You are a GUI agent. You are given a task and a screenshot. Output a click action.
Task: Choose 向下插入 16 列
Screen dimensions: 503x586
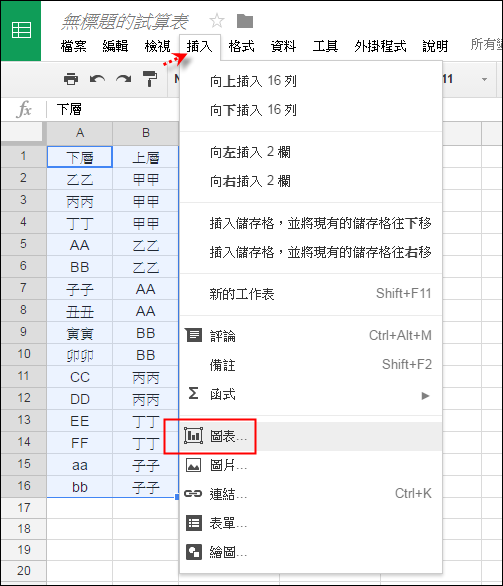click(311, 110)
